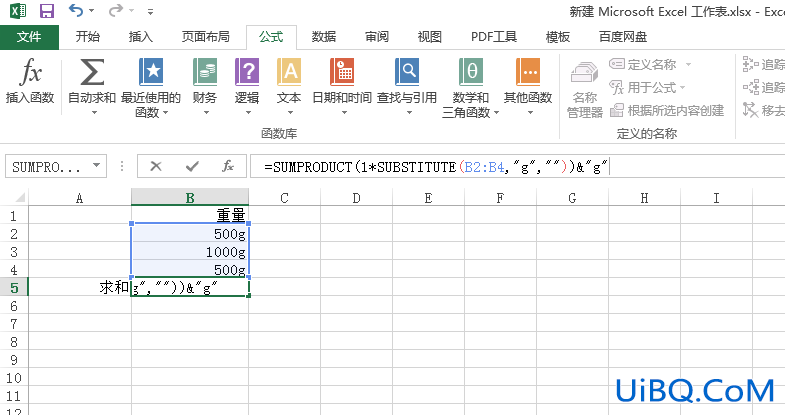Expand the Redo history dropdown arrow
This screenshot has width=785, height=415.
132,11
